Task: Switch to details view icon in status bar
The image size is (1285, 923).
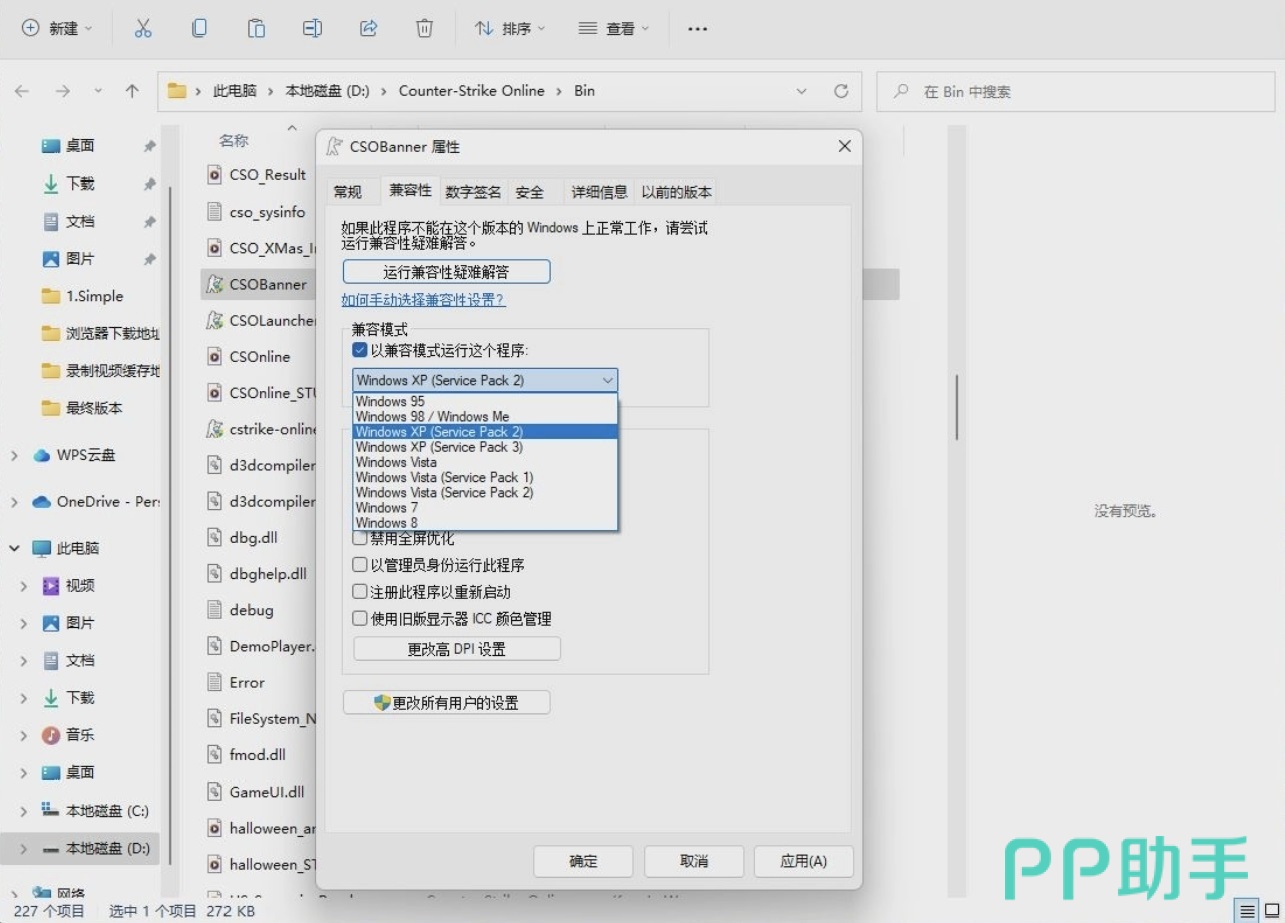Action: click(x=1247, y=911)
